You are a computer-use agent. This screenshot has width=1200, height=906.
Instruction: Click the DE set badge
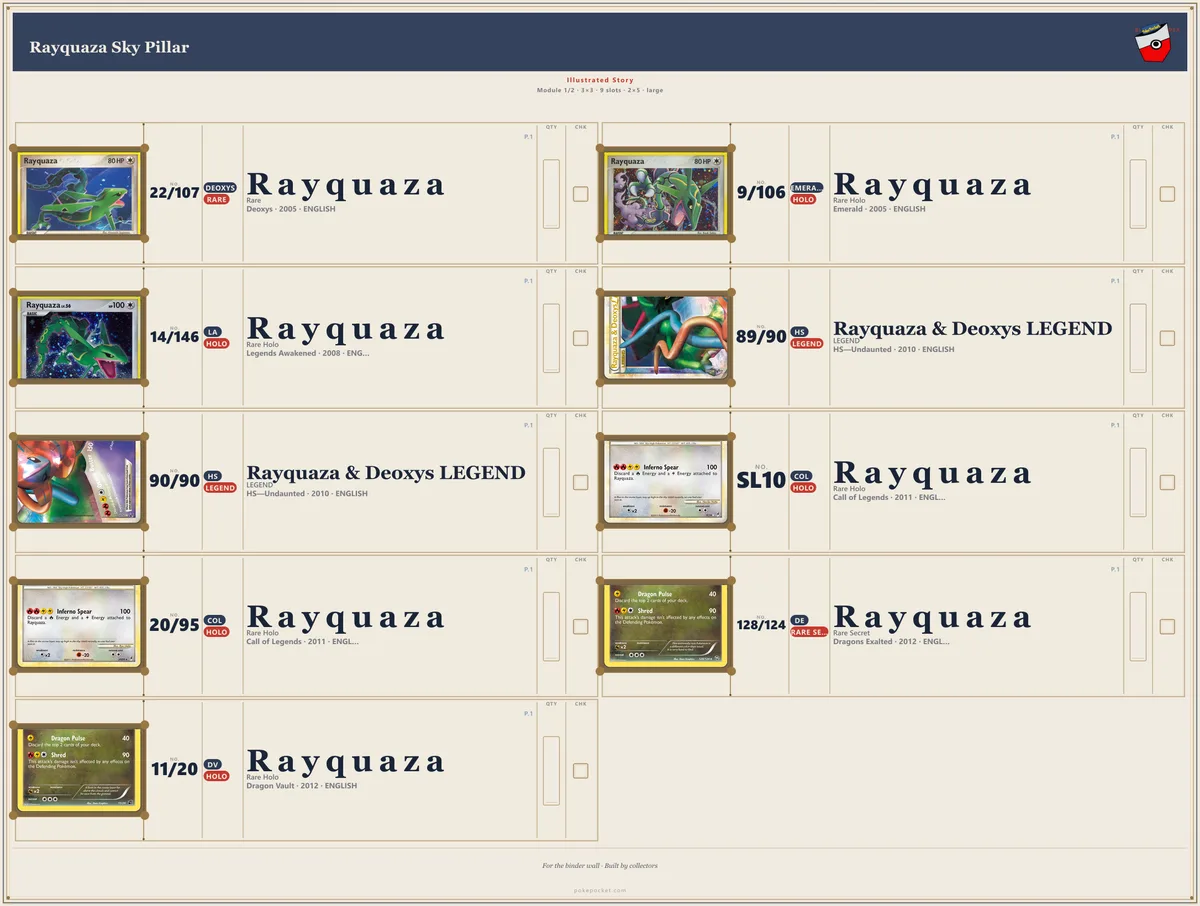point(799,620)
